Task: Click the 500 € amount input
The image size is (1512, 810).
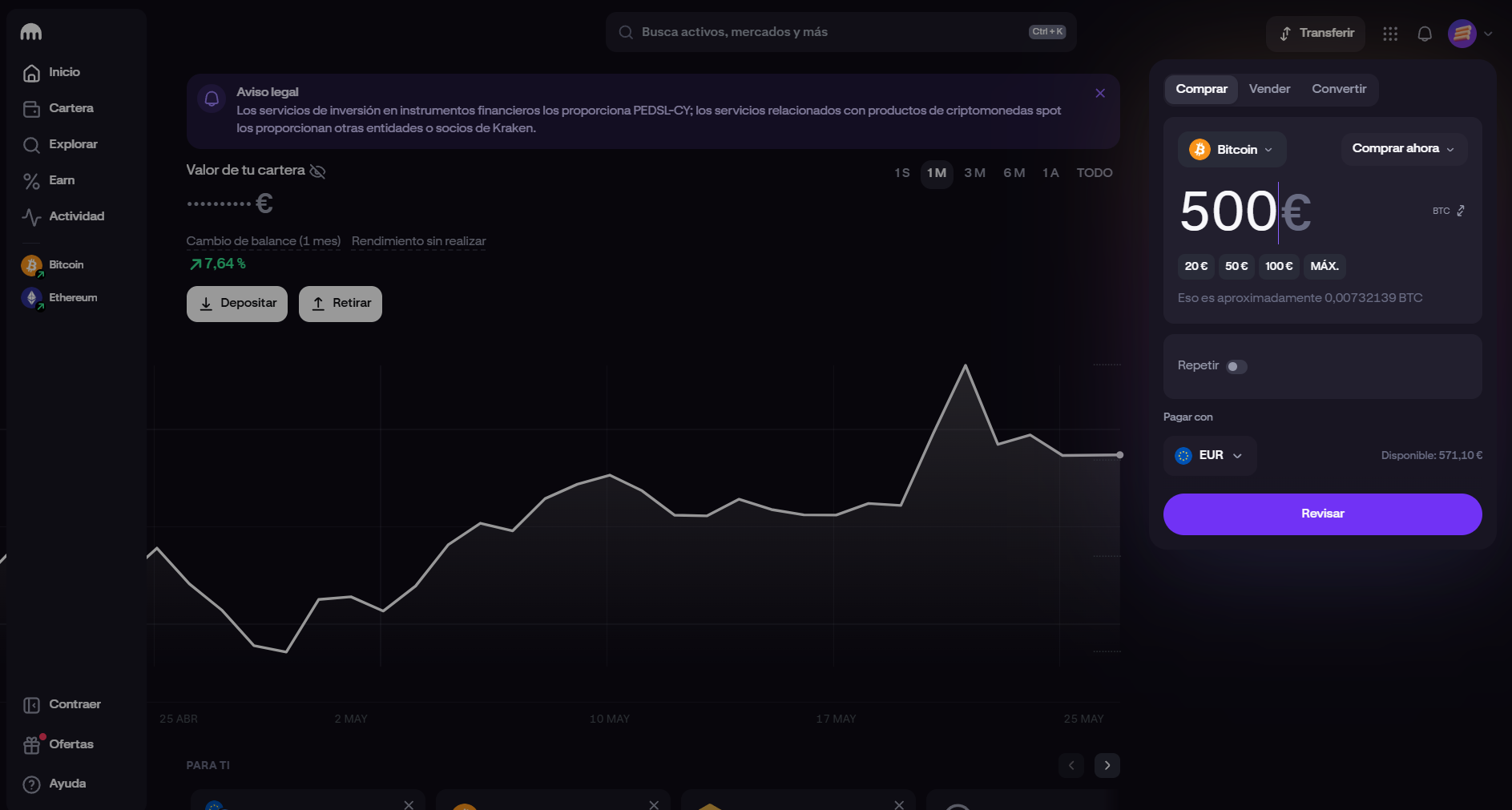Action: [x=1245, y=212]
